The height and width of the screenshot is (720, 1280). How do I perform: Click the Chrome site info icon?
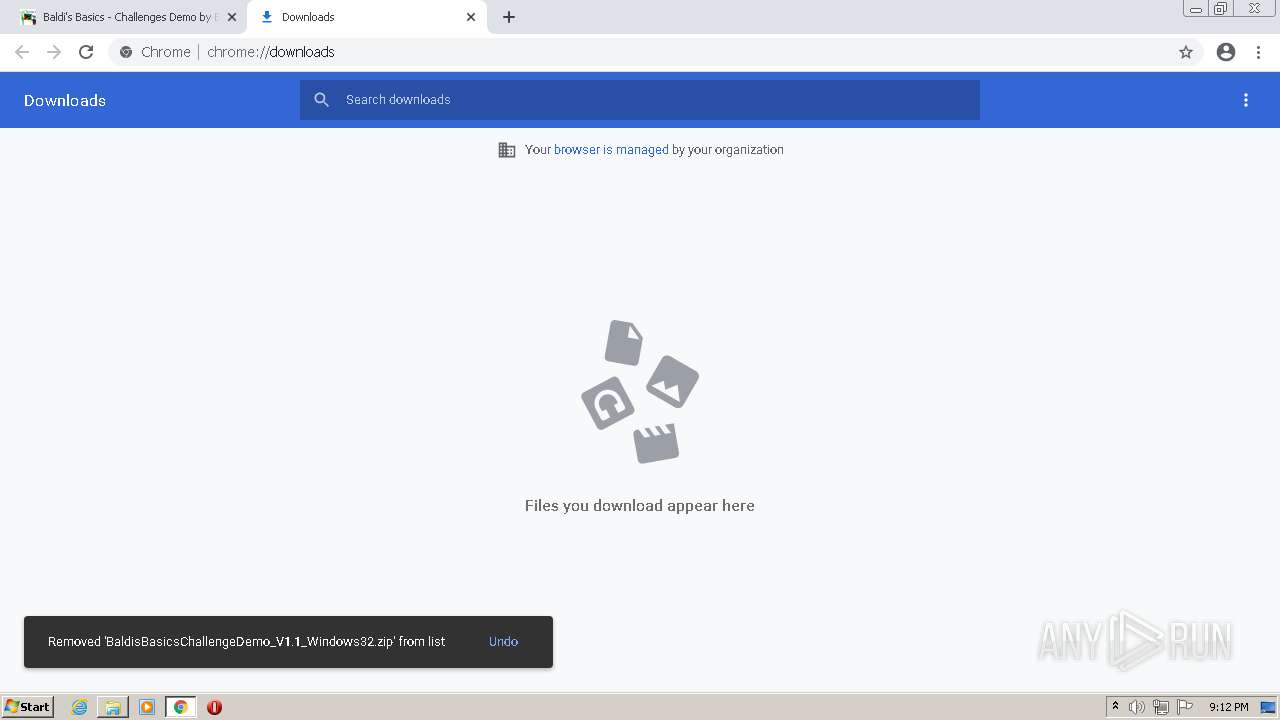click(126, 52)
